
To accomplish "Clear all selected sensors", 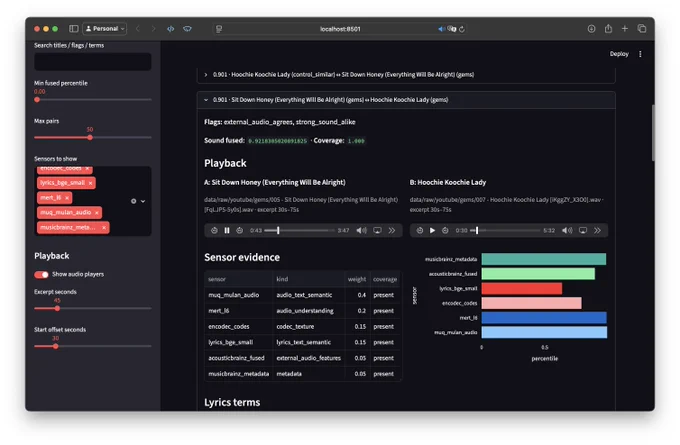I will tap(134, 201).
